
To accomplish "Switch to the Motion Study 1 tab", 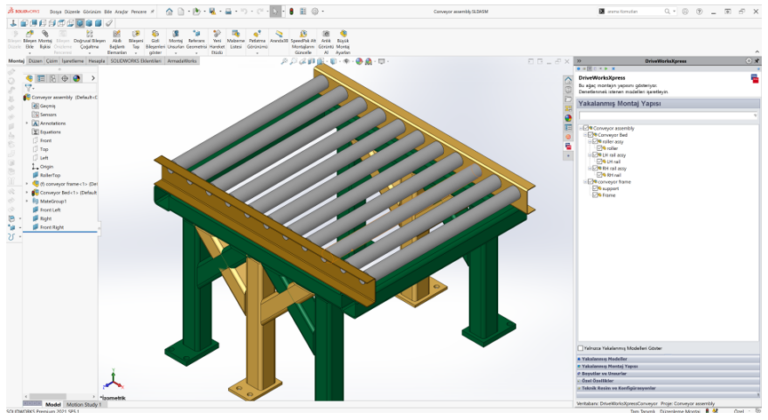I will tap(85, 404).
